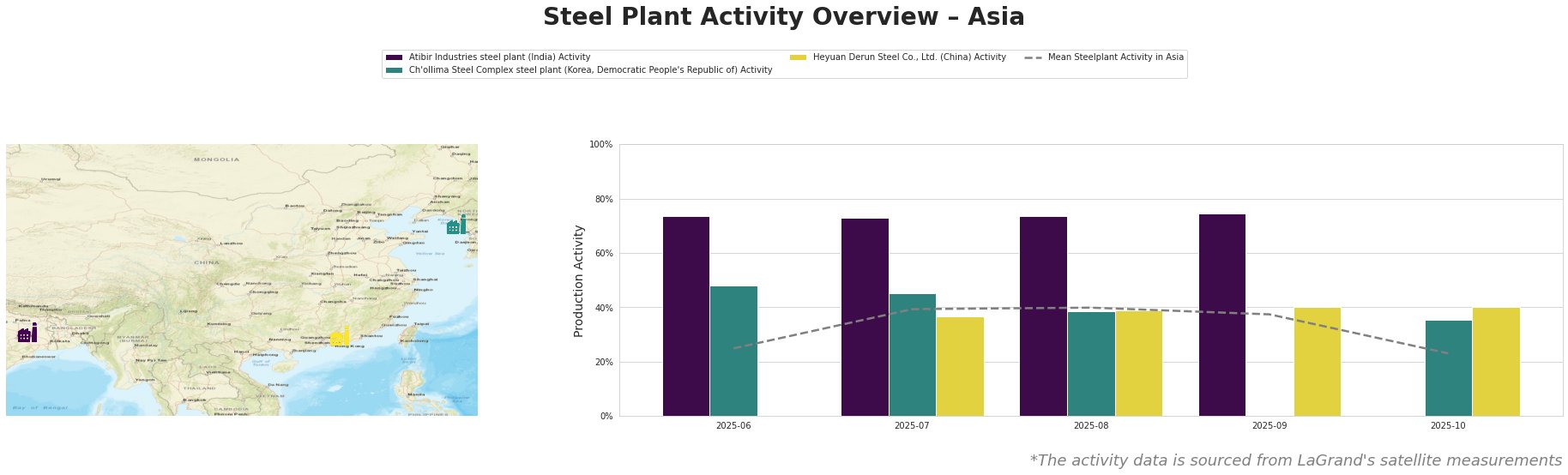Click the 100% y-axis tick label

pos(600,145)
